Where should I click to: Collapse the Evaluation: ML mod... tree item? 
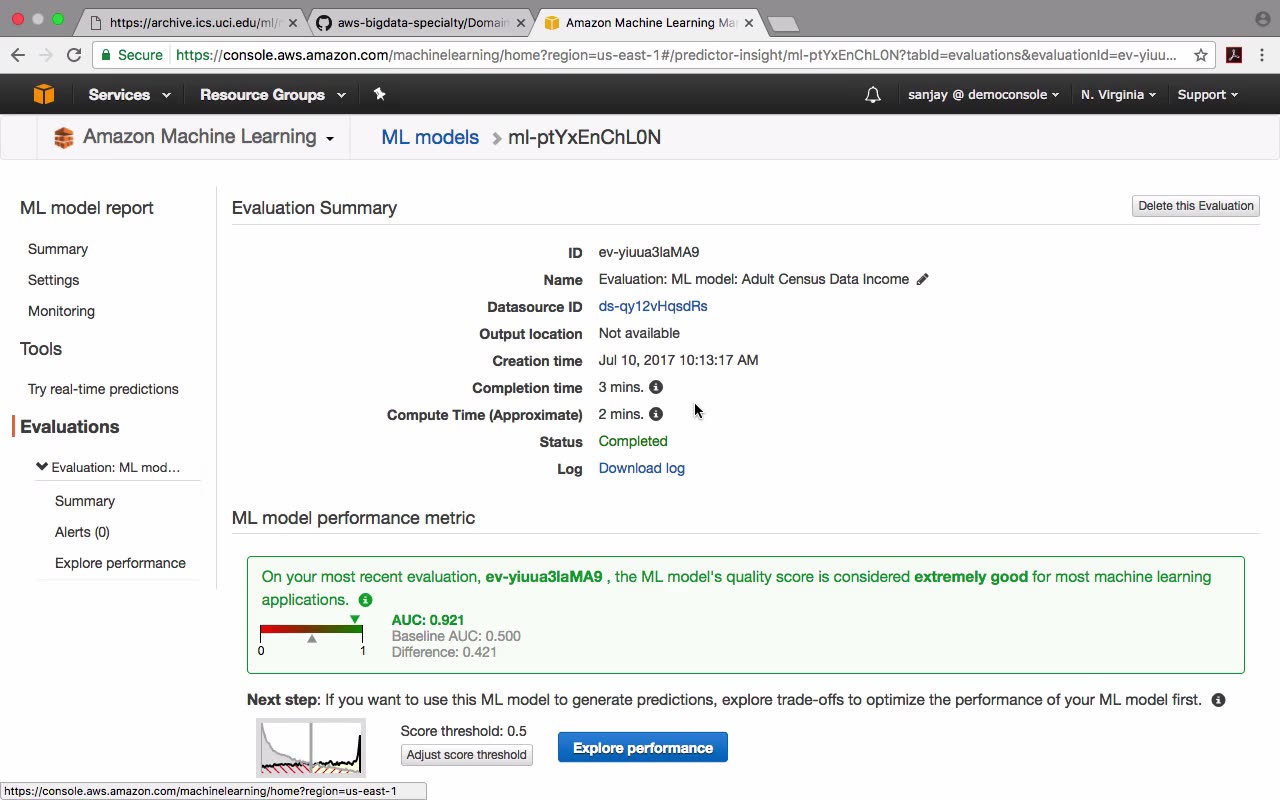coord(42,466)
